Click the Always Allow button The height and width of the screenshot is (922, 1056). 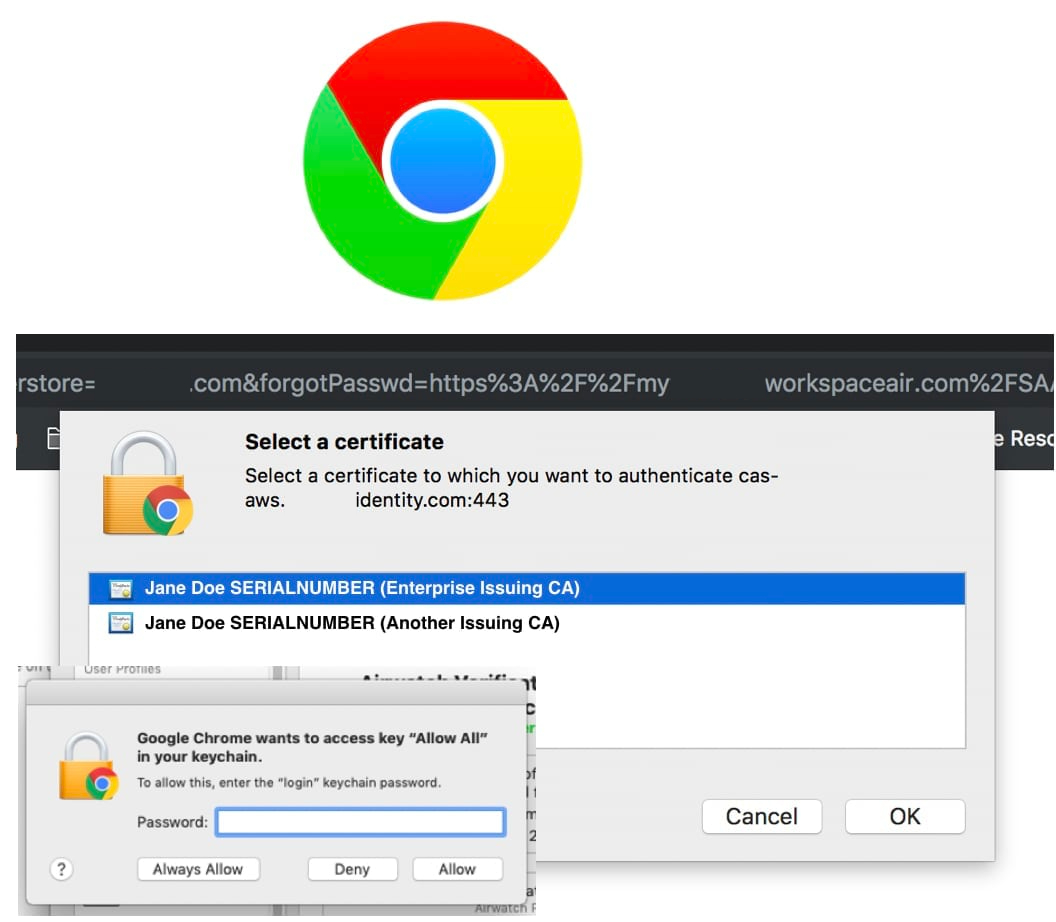(198, 869)
